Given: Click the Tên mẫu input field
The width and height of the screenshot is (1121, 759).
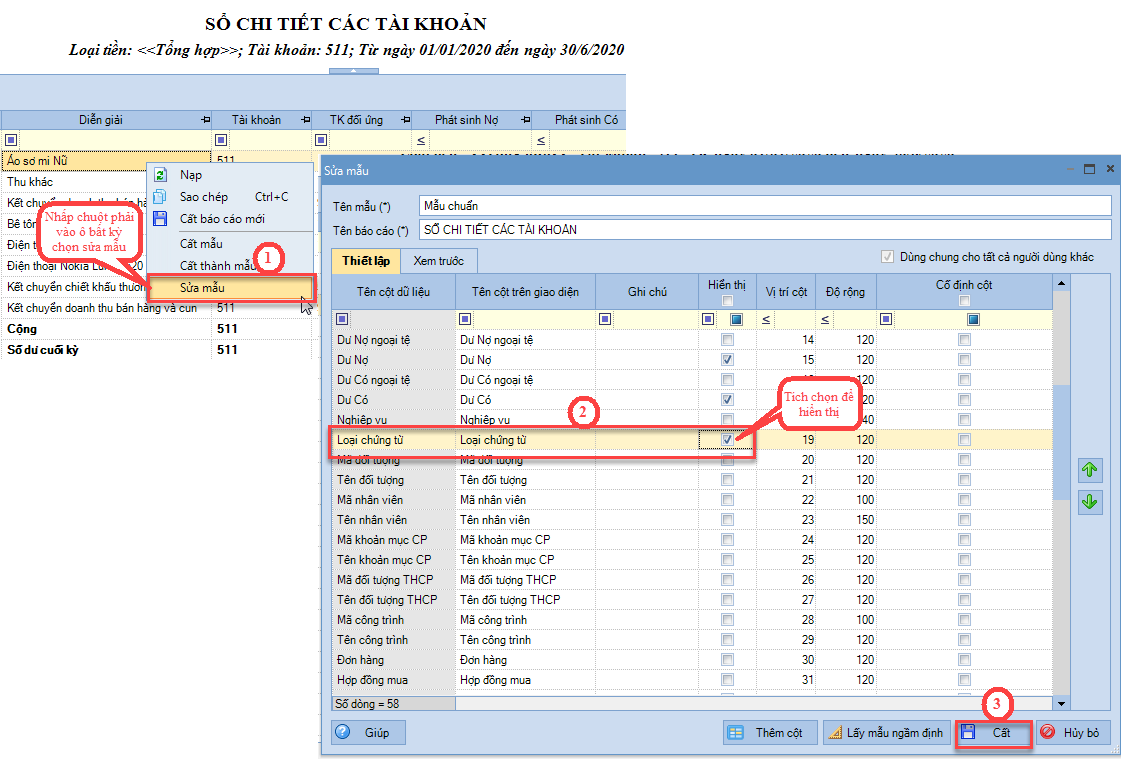Looking at the screenshot, I should (765, 206).
